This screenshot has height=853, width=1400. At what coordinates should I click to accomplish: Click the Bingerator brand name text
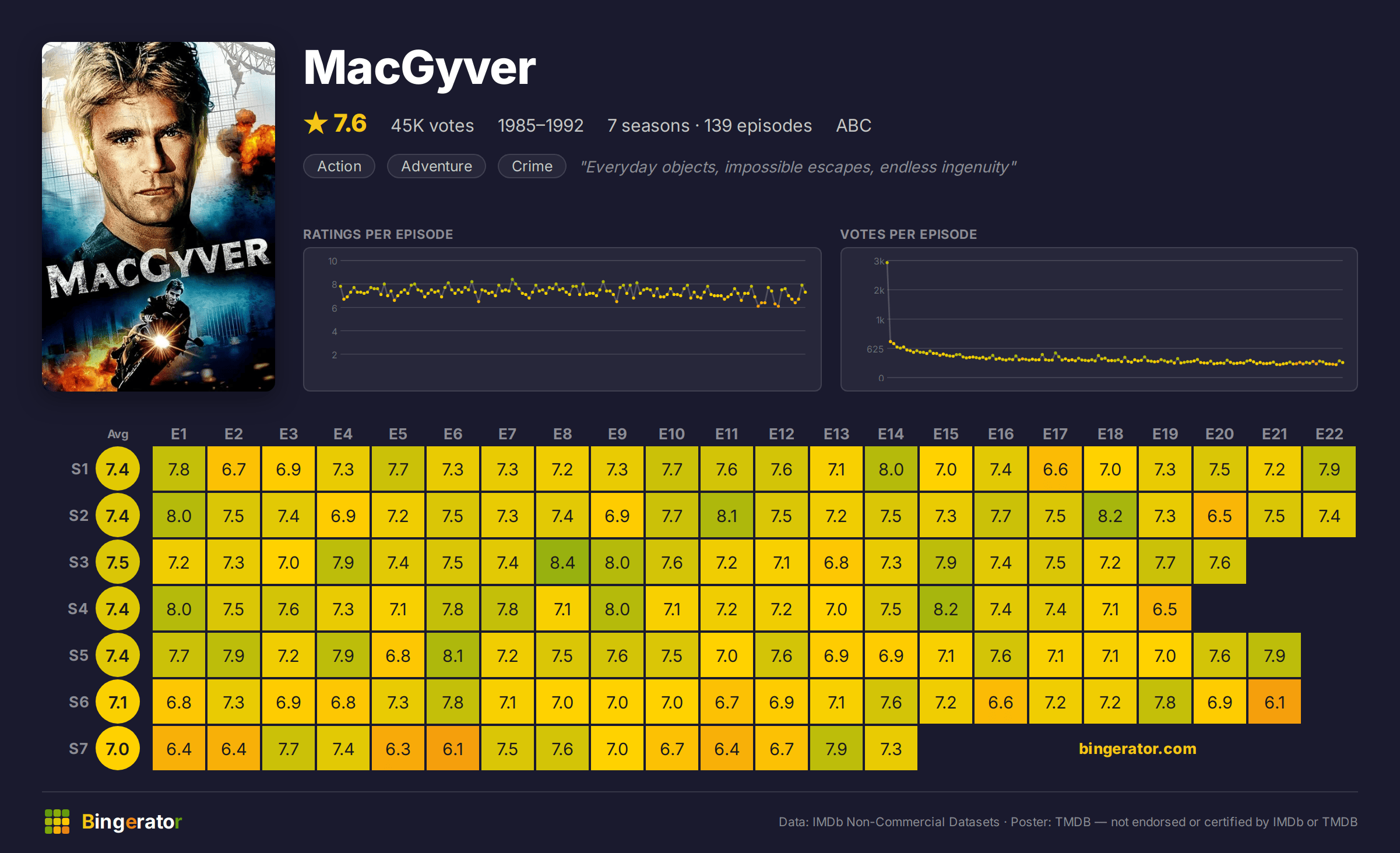point(132,822)
